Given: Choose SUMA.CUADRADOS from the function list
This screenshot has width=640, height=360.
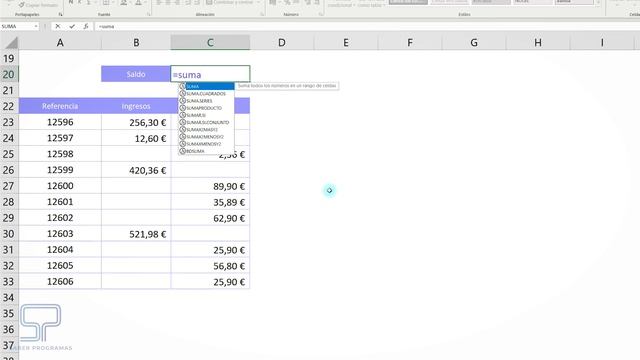Looking at the screenshot, I should [x=207, y=93].
